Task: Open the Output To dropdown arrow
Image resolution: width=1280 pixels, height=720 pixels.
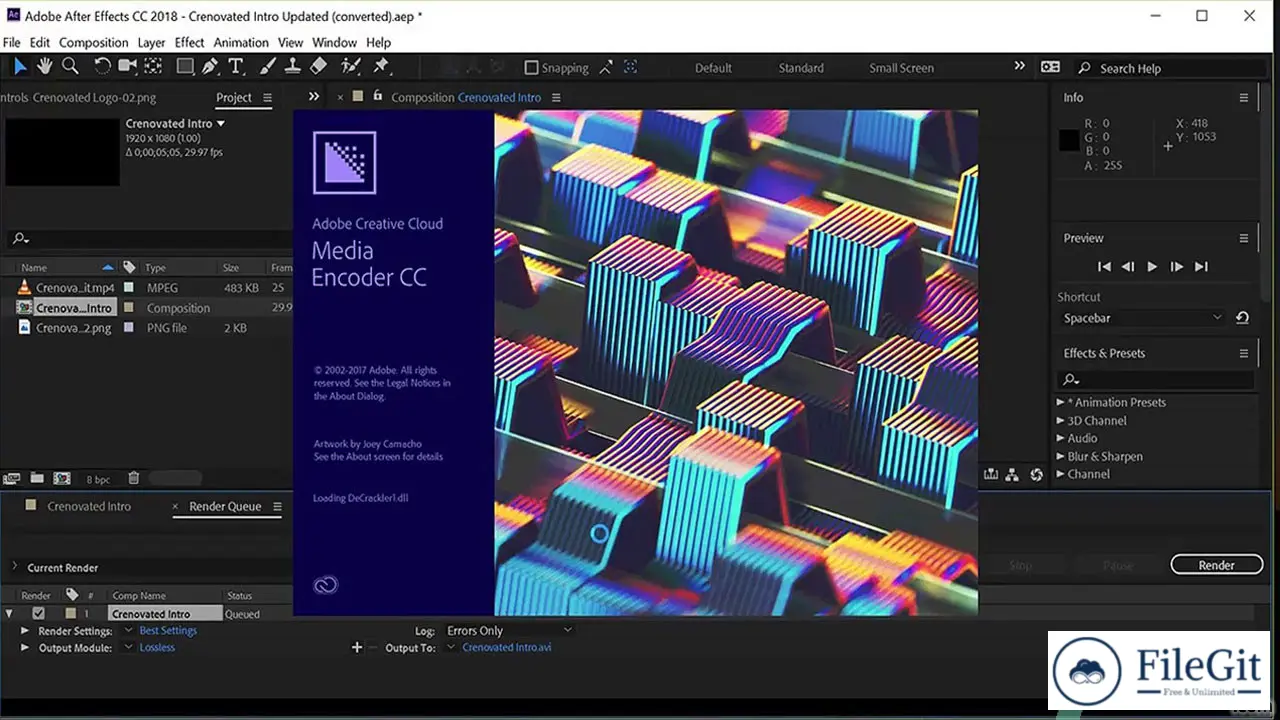Action: 451,648
